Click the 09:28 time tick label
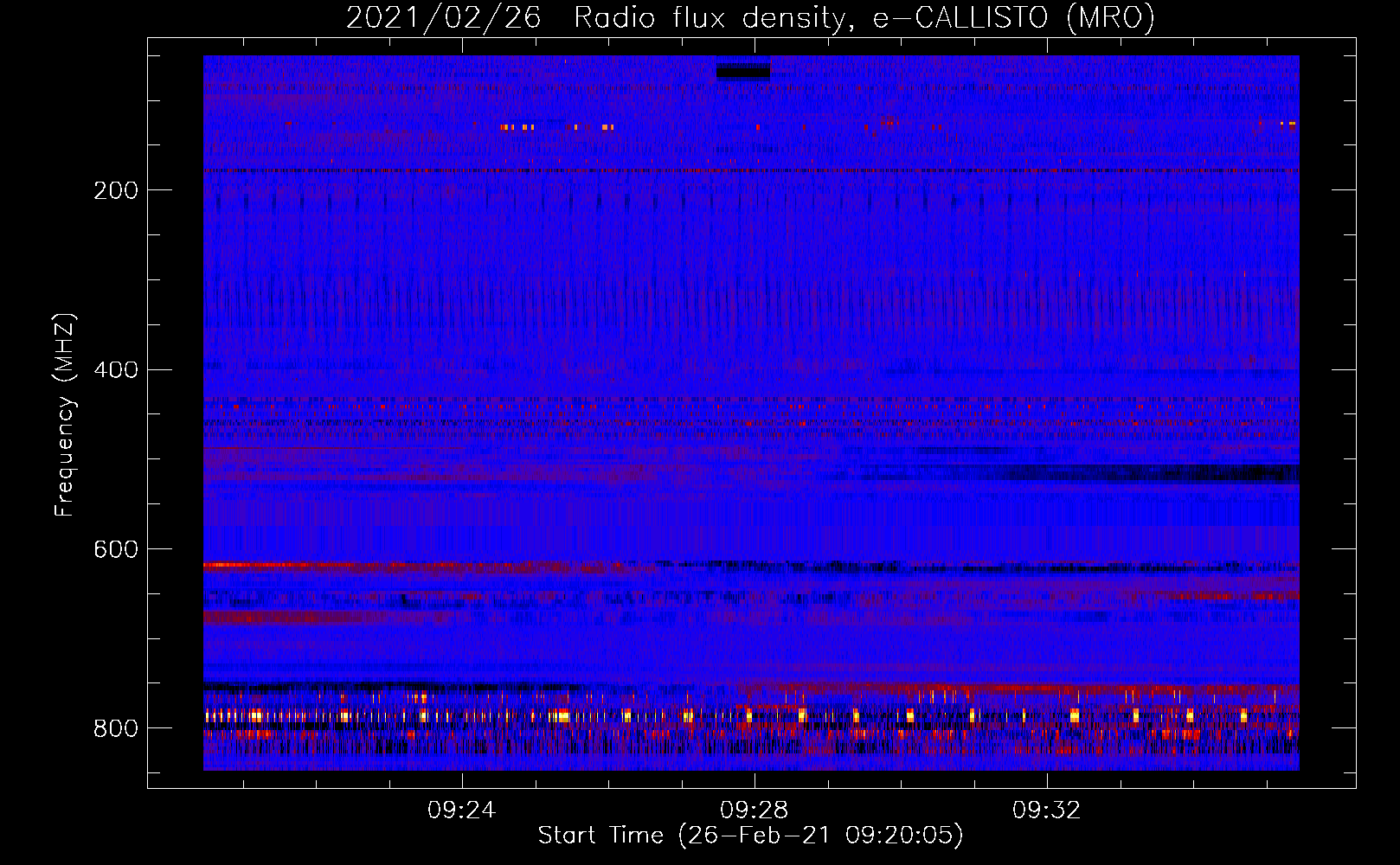 point(755,810)
